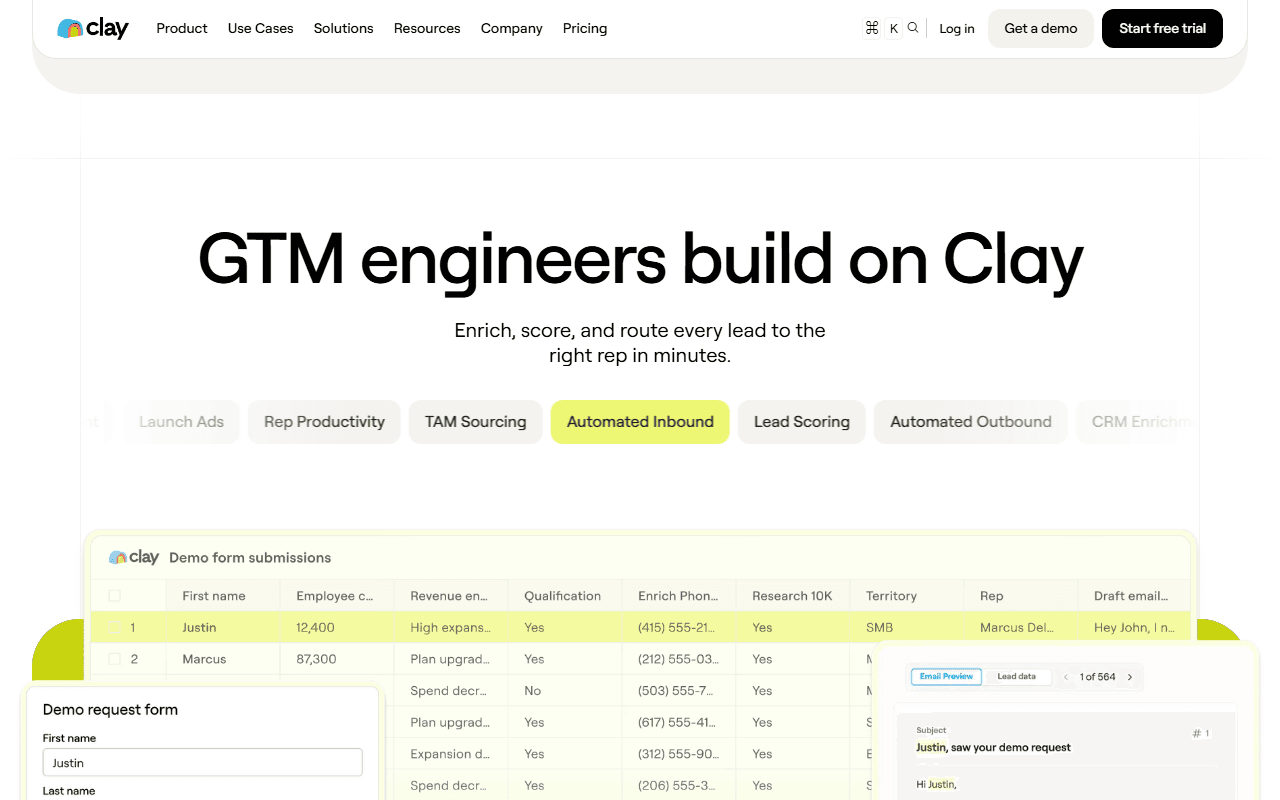1280x800 pixels.
Task: Tick the select-all checkbox in the table header
Action: pos(114,595)
